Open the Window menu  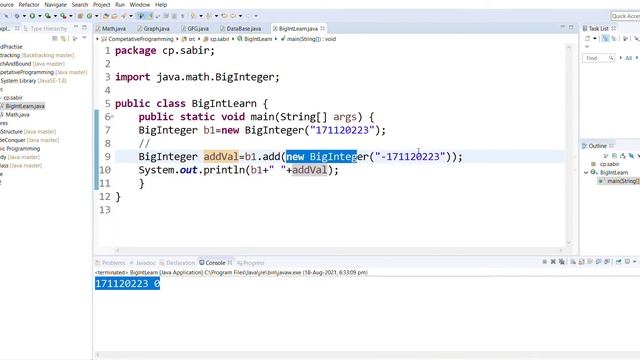140,4
